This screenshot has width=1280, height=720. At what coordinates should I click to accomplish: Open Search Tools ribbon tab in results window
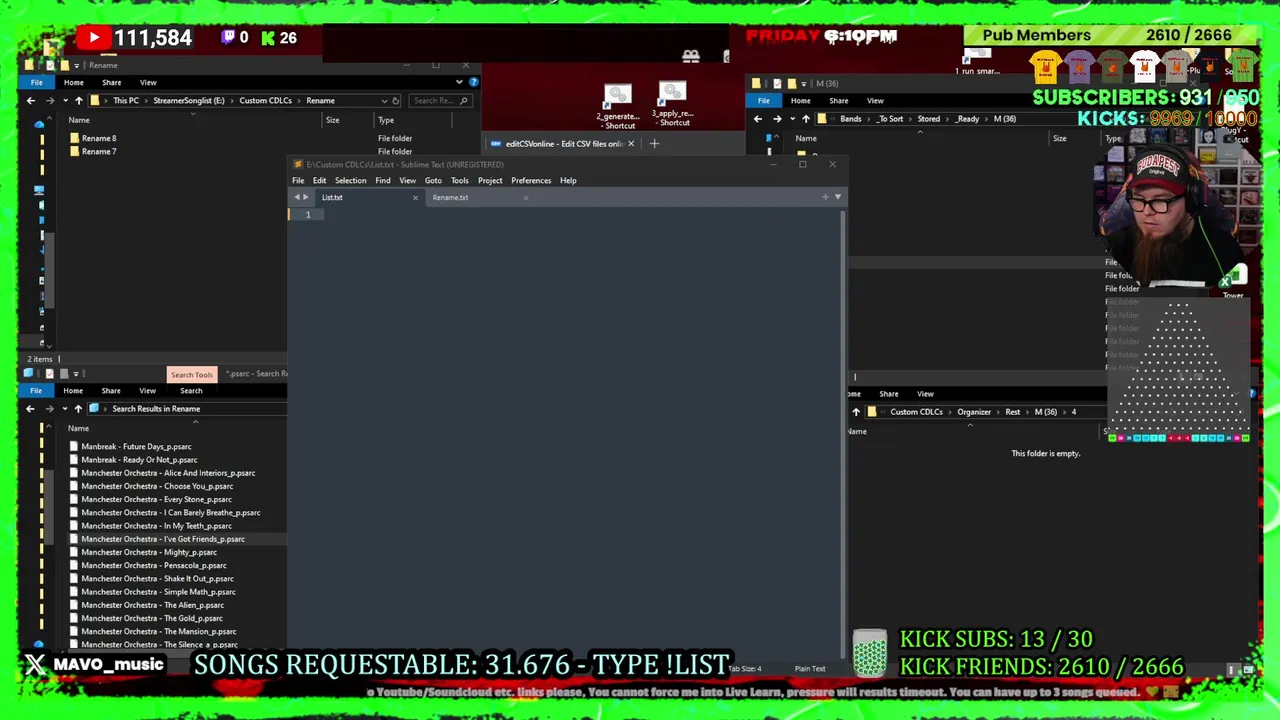(x=191, y=375)
